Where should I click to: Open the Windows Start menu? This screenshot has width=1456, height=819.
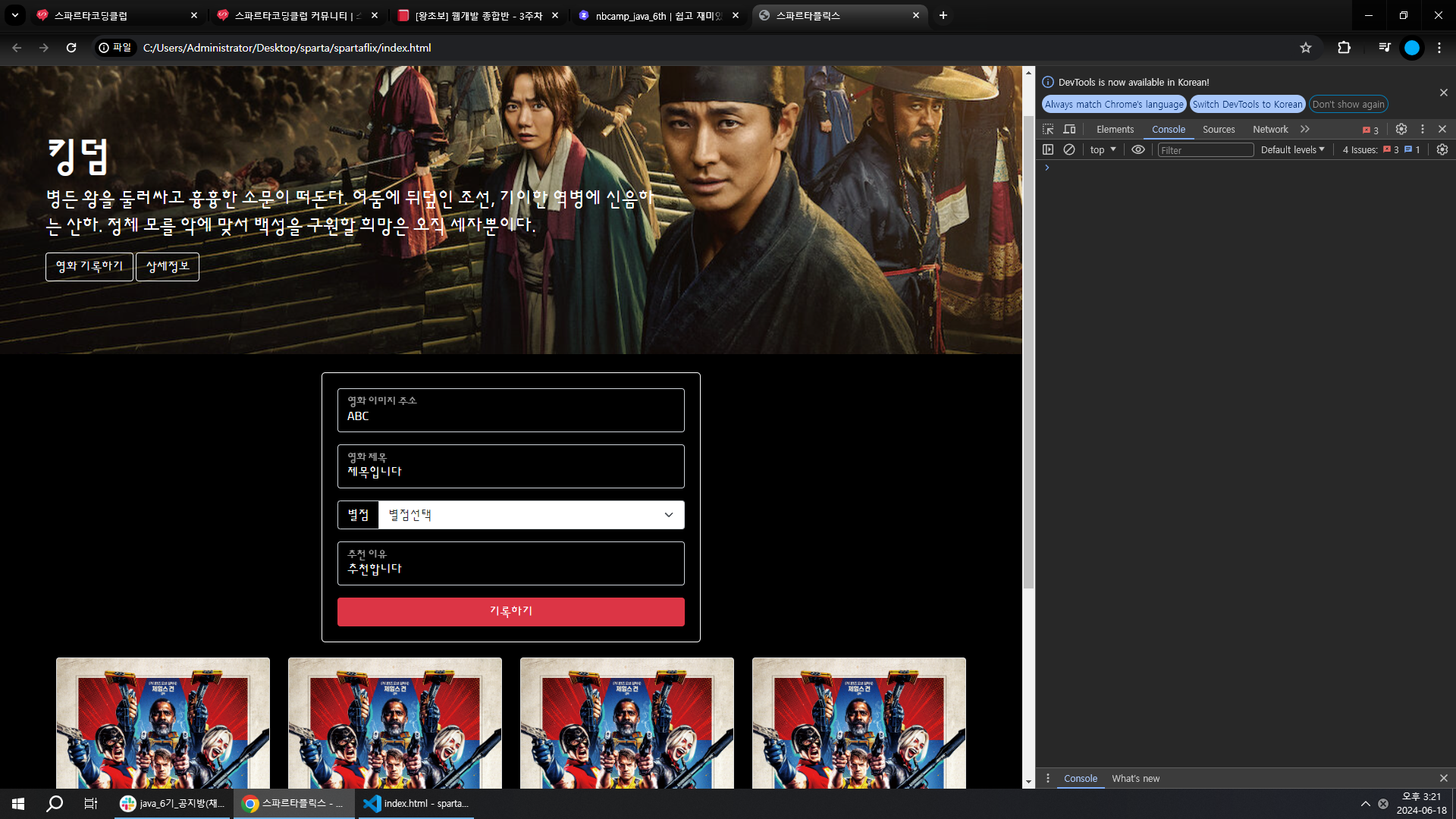click(x=18, y=804)
